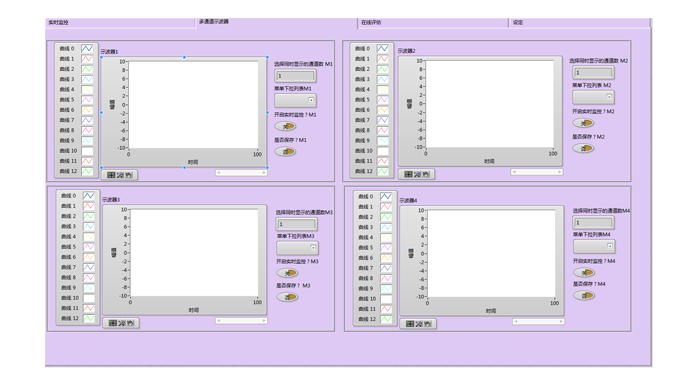Viewport: 700px width, 388px height.
Task: Toggle 是否保存 M2 switch
Action: click(x=583, y=148)
